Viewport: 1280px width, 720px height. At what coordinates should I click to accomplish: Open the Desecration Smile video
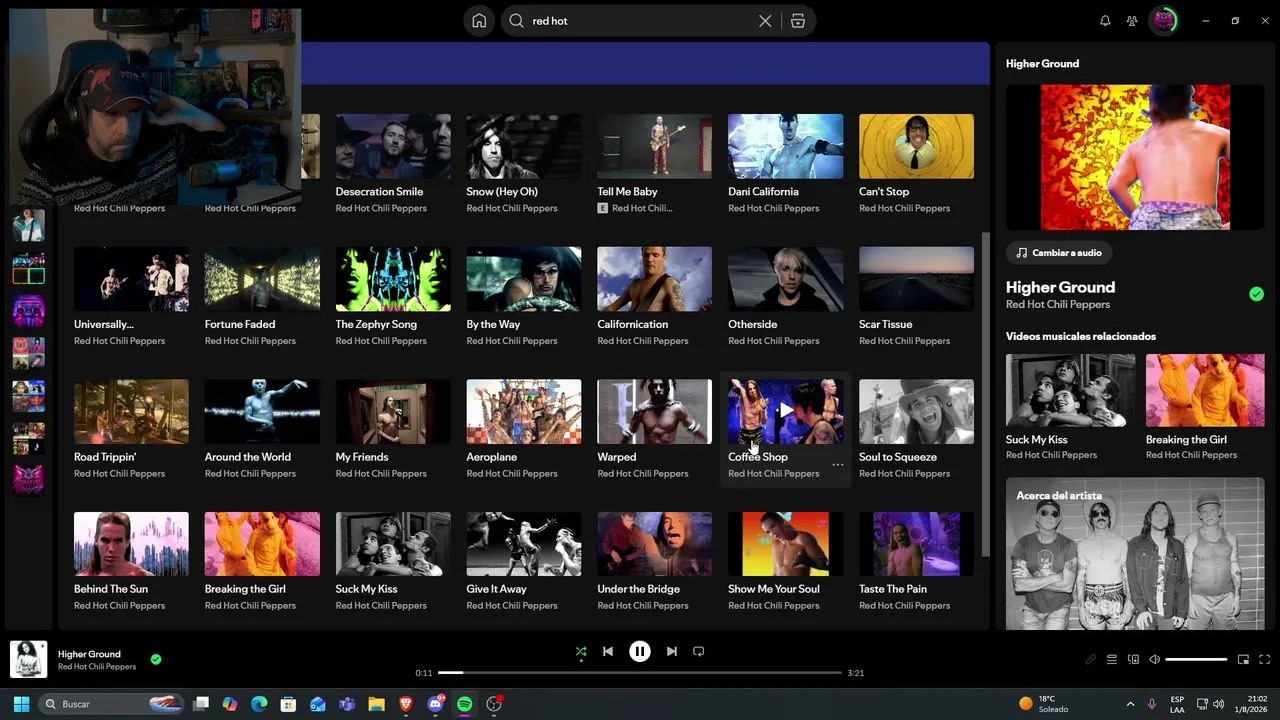coord(393,146)
